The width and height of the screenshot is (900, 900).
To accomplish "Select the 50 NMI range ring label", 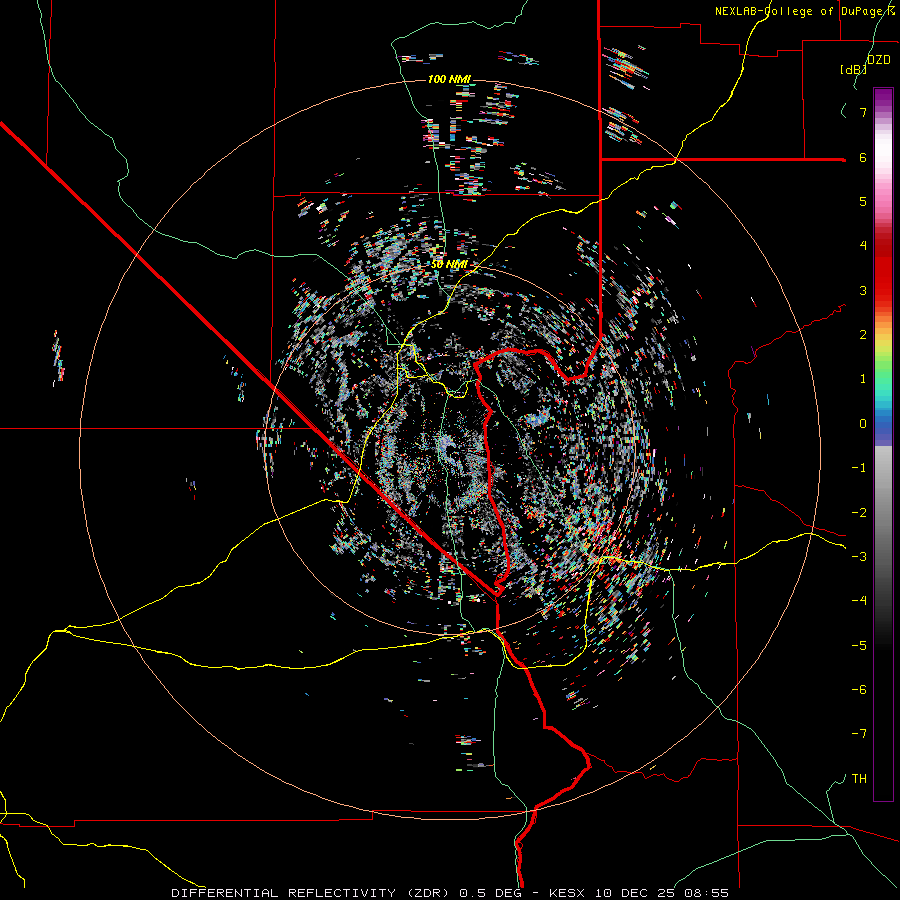I will coord(449,264).
